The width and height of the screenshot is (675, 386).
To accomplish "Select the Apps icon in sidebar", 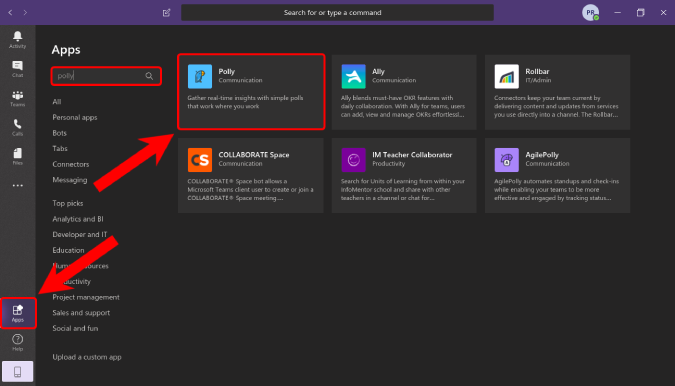I will pyautogui.click(x=18, y=313).
